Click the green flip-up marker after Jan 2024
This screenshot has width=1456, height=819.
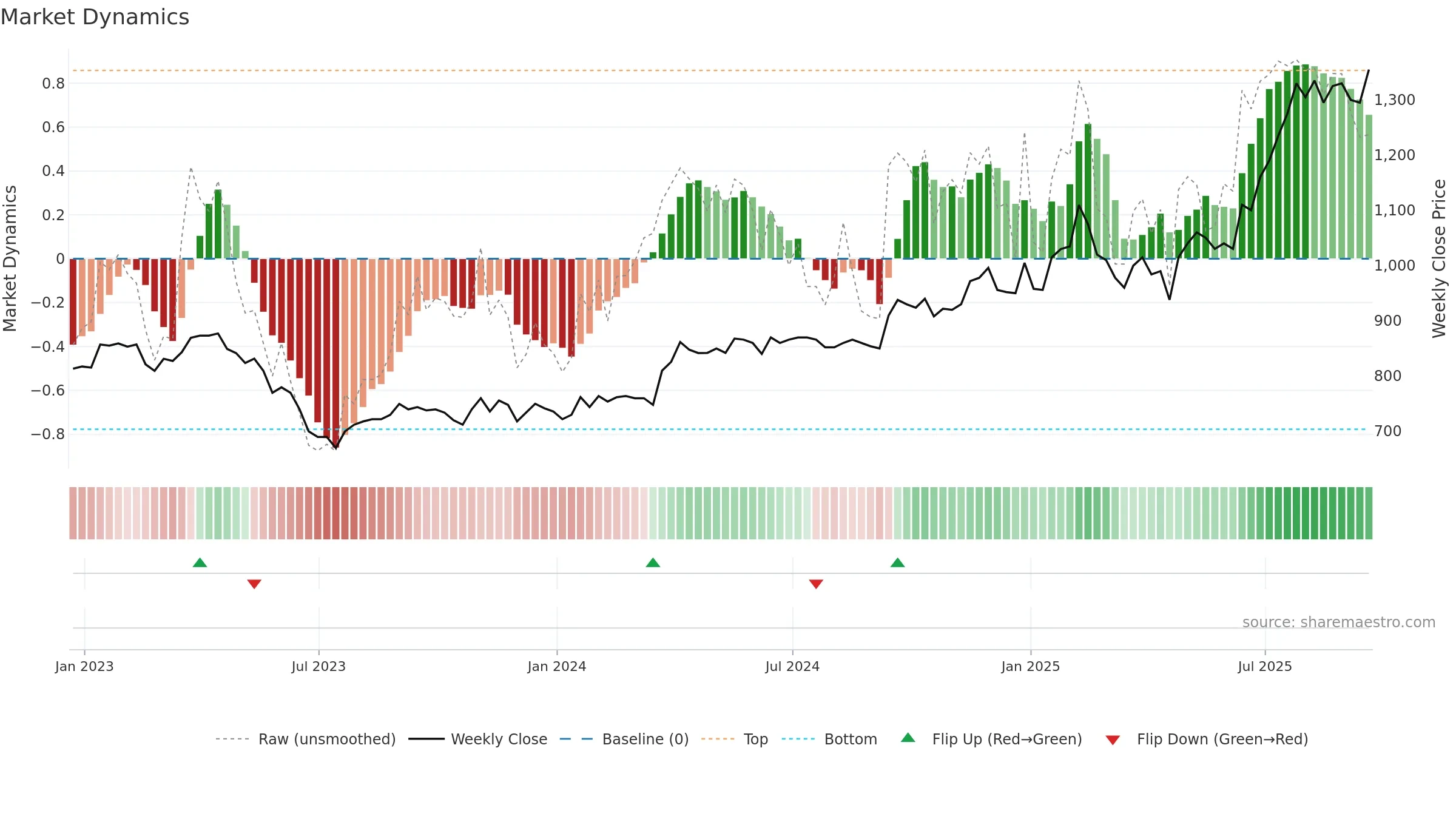653,562
